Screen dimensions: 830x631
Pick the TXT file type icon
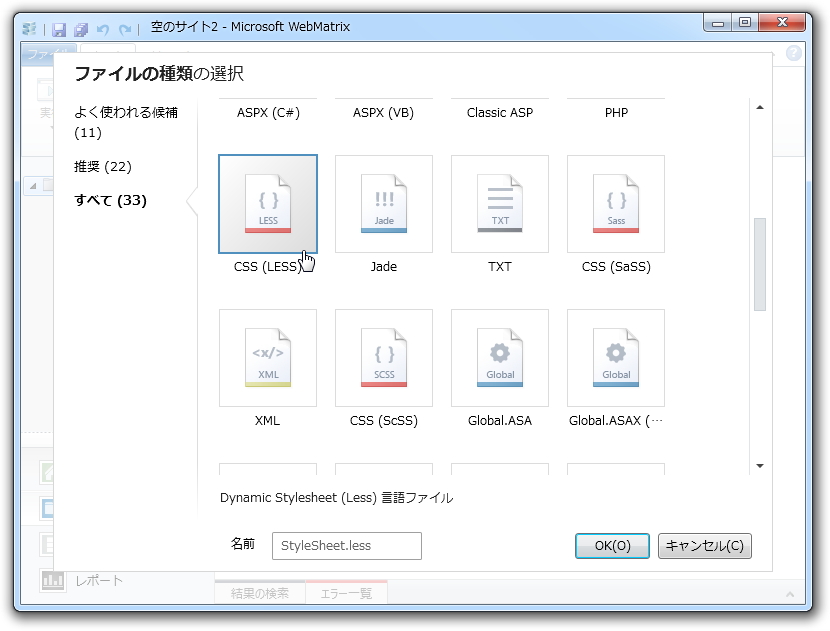coord(500,204)
